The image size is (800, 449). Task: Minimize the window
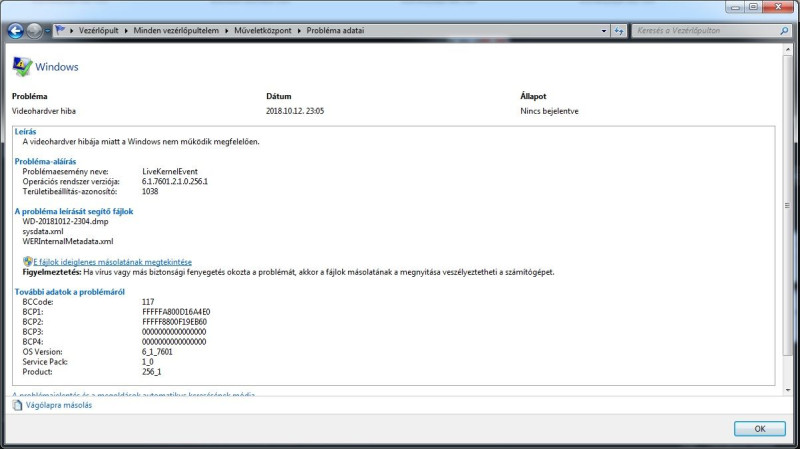click(x=735, y=7)
